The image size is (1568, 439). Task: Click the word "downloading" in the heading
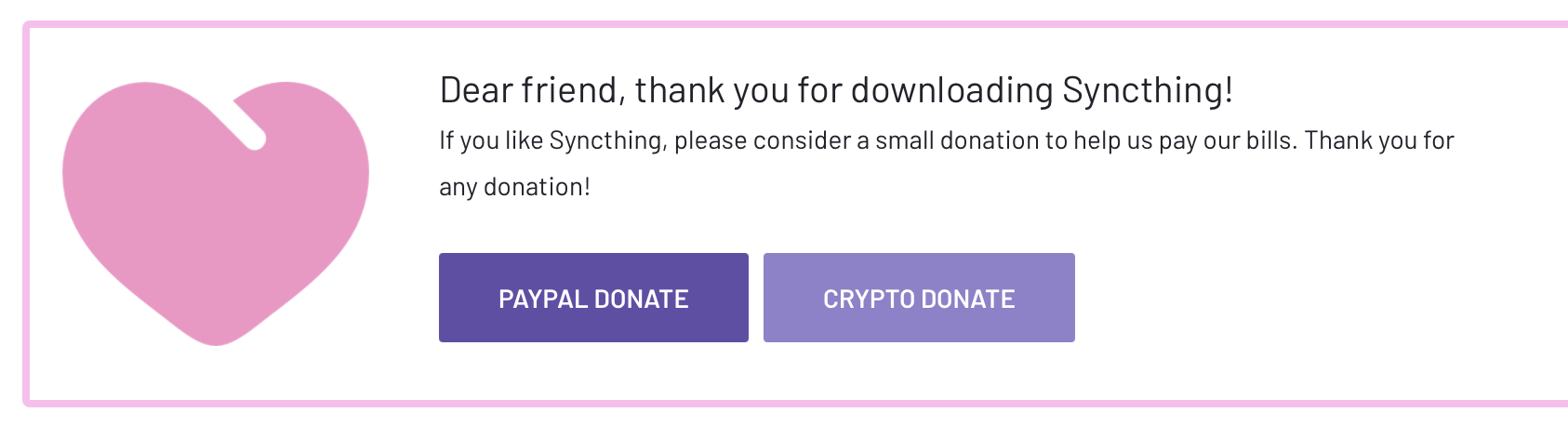click(x=951, y=90)
